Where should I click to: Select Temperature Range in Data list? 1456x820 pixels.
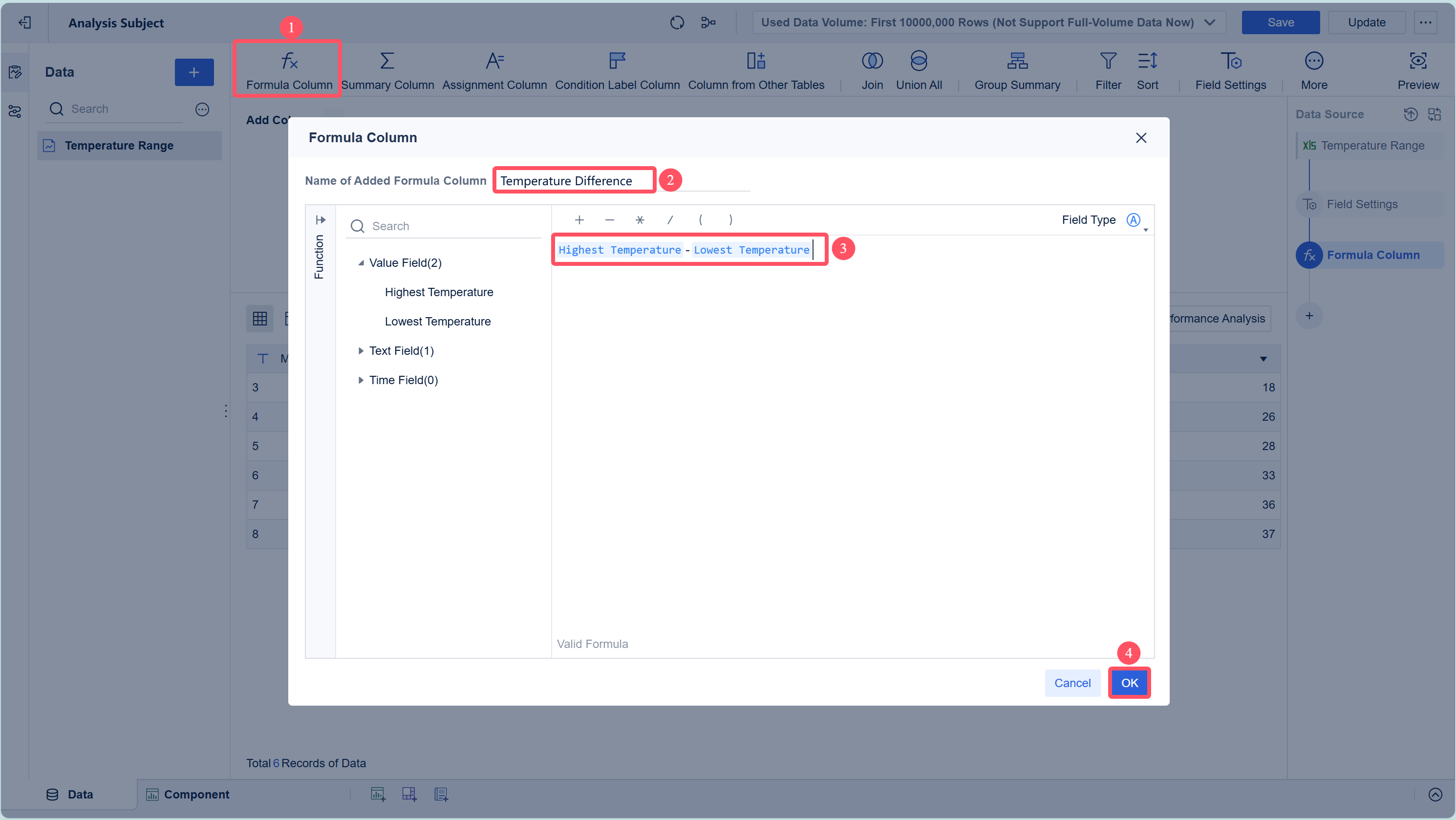click(129, 146)
